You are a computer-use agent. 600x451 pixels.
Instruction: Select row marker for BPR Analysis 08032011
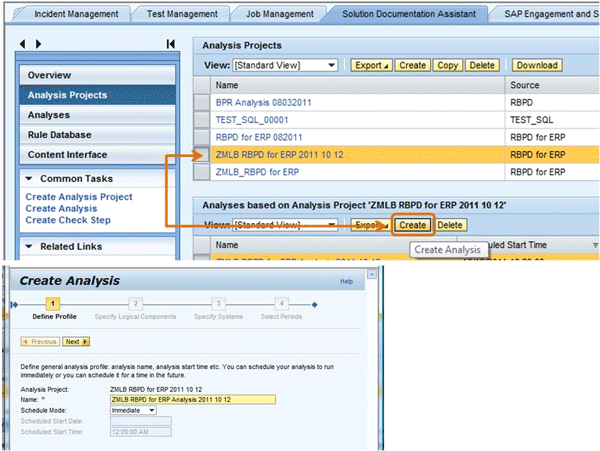click(201, 101)
